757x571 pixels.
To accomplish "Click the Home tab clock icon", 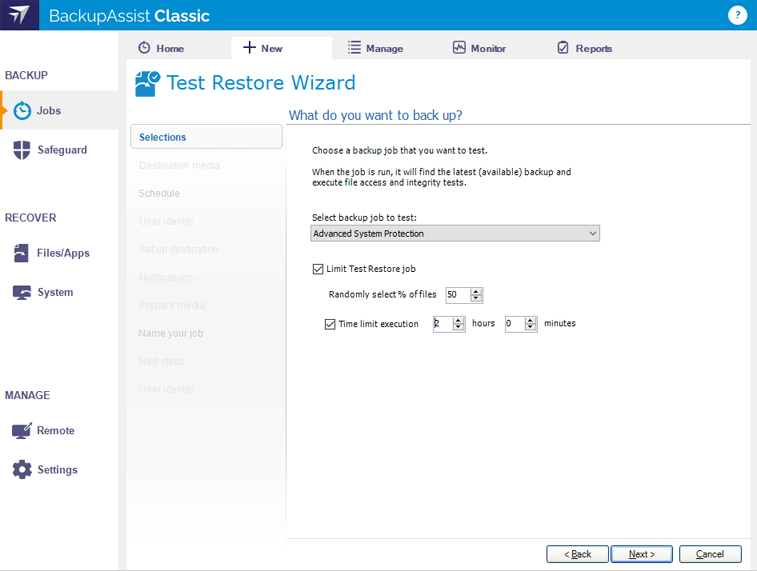I will point(144,48).
